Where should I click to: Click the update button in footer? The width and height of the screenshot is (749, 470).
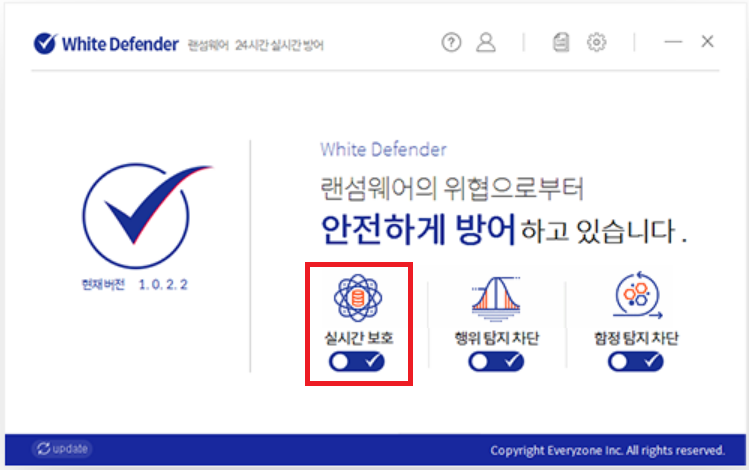pyautogui.click(x=62, y=449)
